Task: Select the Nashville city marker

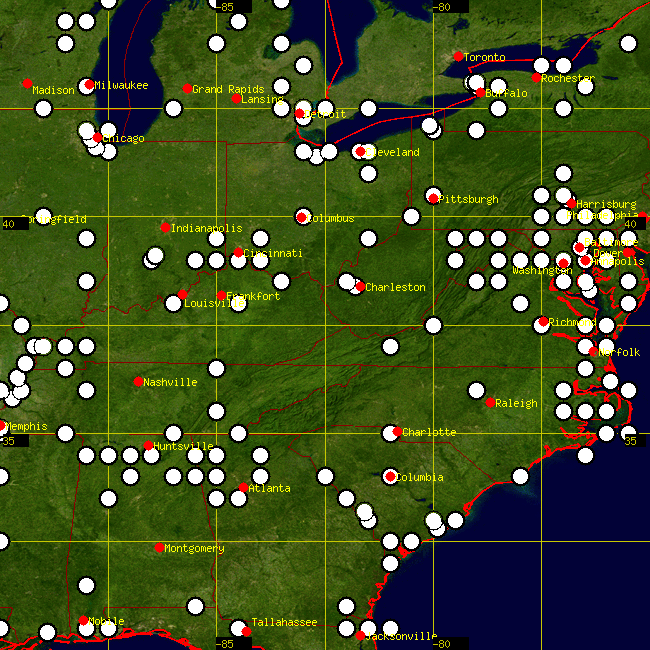Action: click(x=138, y=381)
